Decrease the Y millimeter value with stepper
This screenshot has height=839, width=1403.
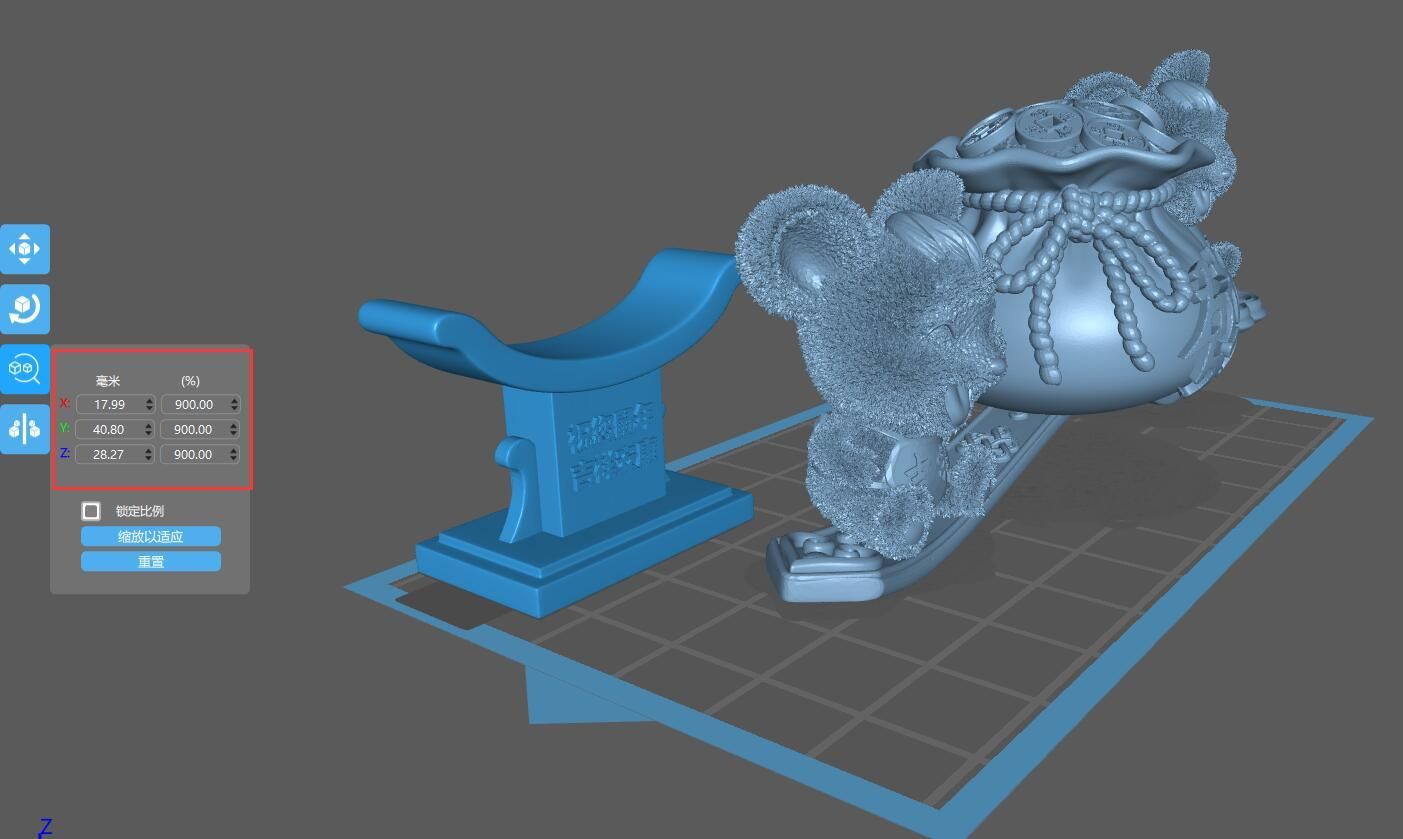[148, 433]
